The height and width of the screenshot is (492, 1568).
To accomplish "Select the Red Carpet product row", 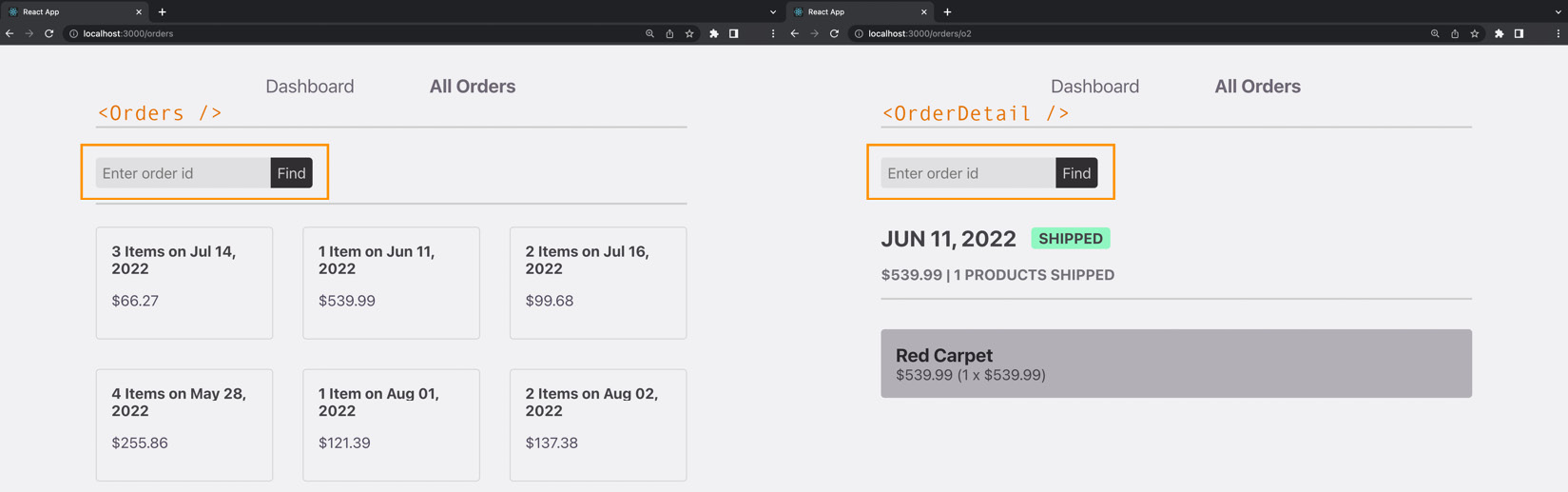I will tap(1176, 364).
